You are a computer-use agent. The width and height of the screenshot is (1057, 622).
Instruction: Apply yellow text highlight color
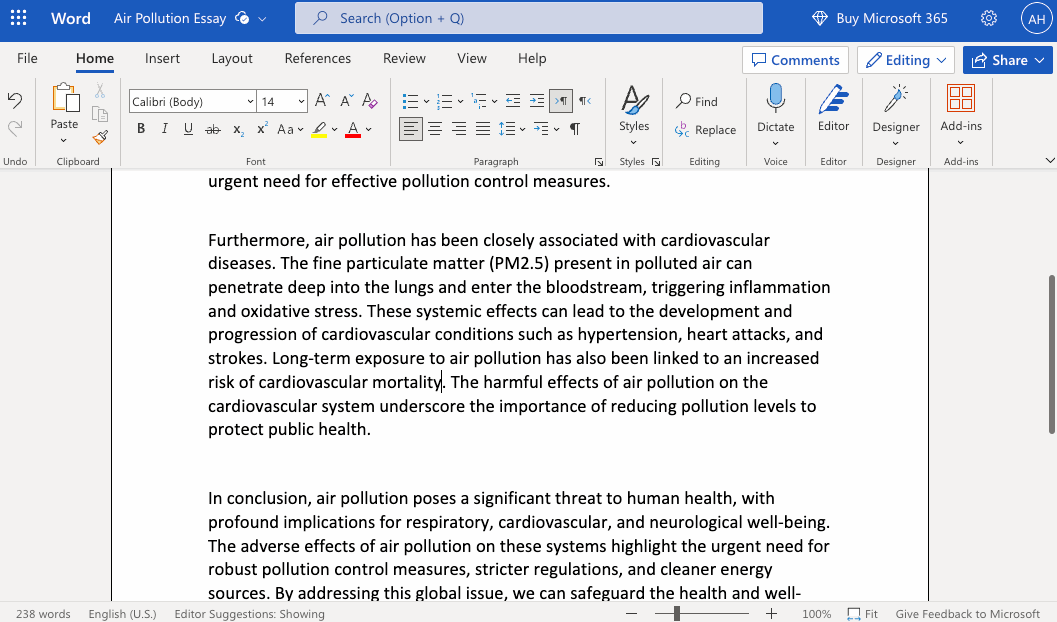point(319,129)
